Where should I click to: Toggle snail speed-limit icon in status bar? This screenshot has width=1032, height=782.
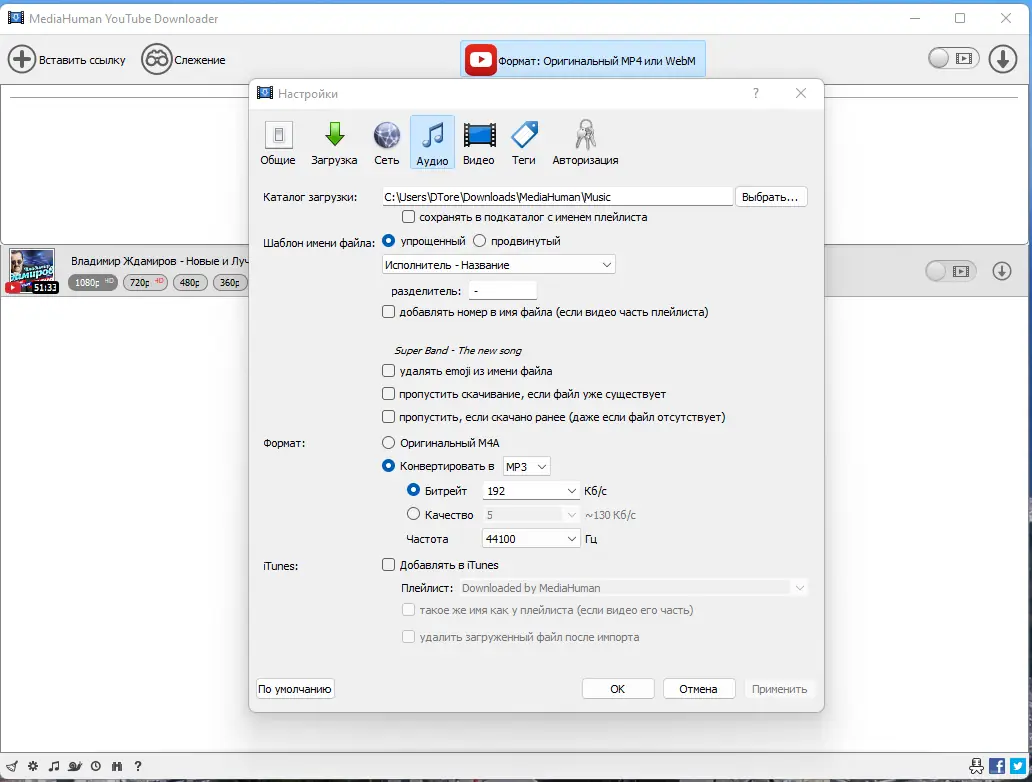click(75, 766)
